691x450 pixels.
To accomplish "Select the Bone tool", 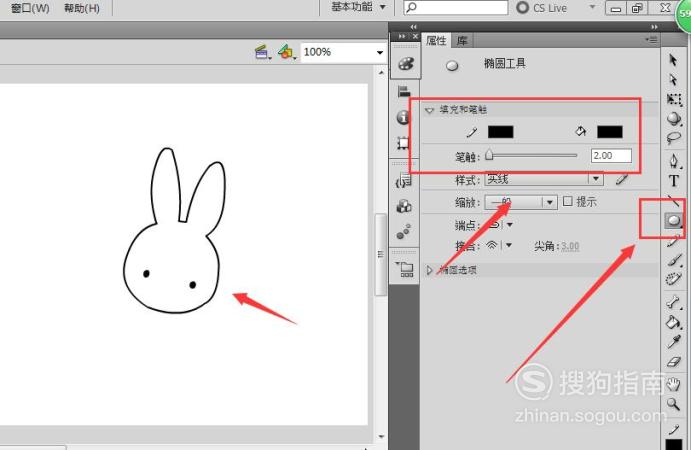I will [x=674, y=302].
